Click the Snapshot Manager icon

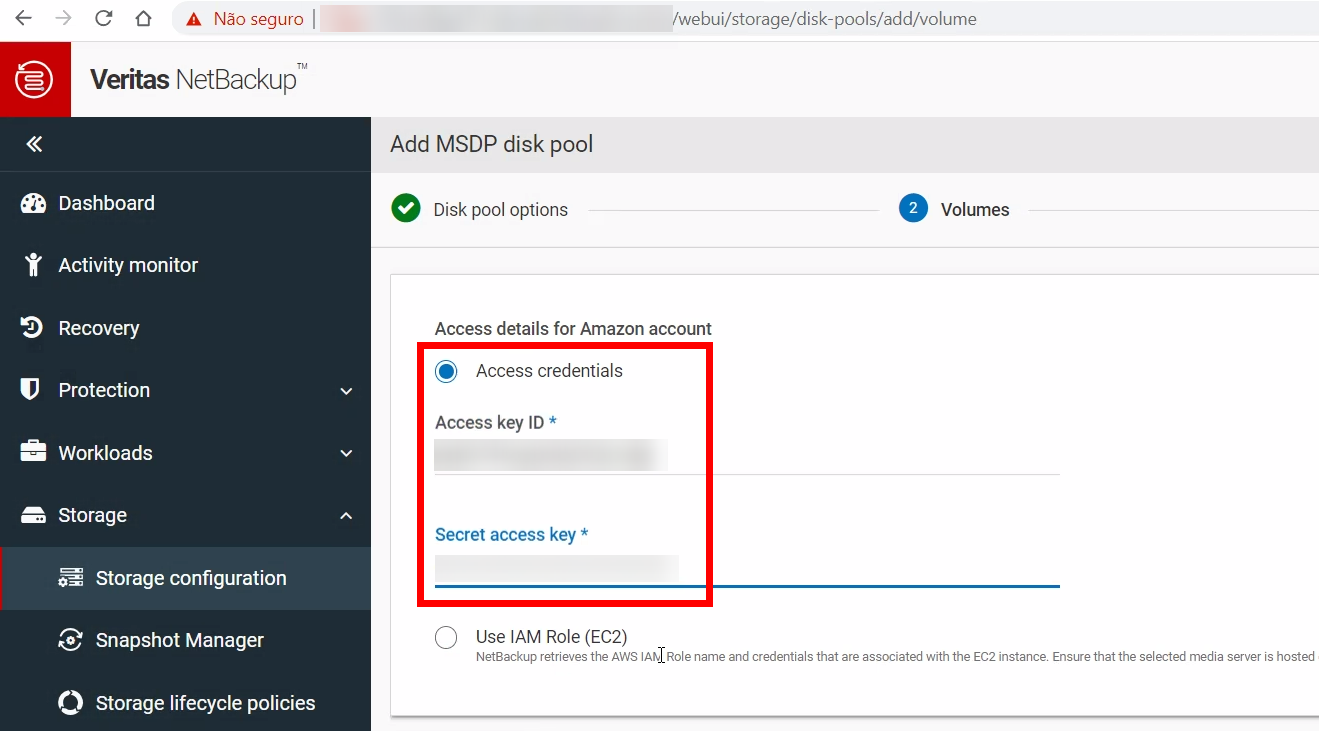(x=70, y=640)
